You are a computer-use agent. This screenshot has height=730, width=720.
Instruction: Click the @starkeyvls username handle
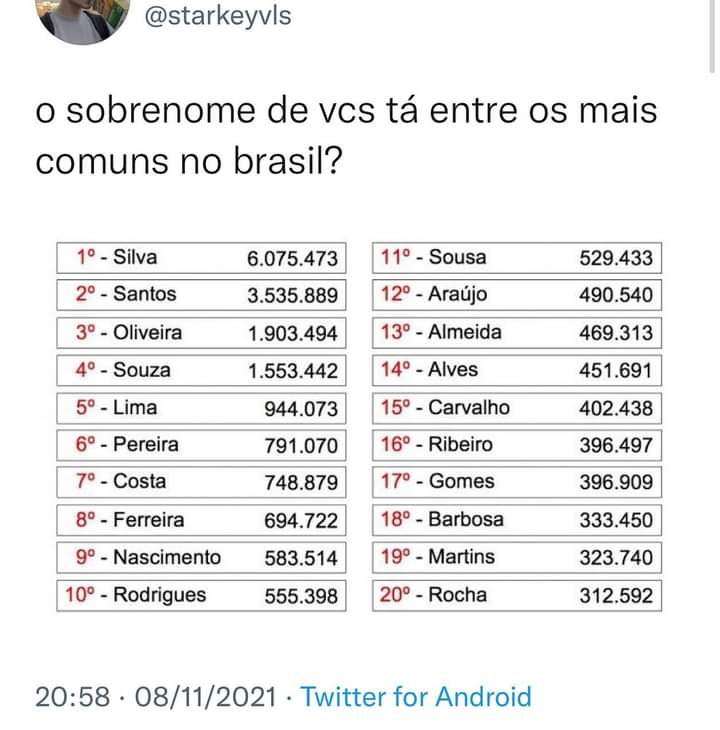(x=218, y=16)
